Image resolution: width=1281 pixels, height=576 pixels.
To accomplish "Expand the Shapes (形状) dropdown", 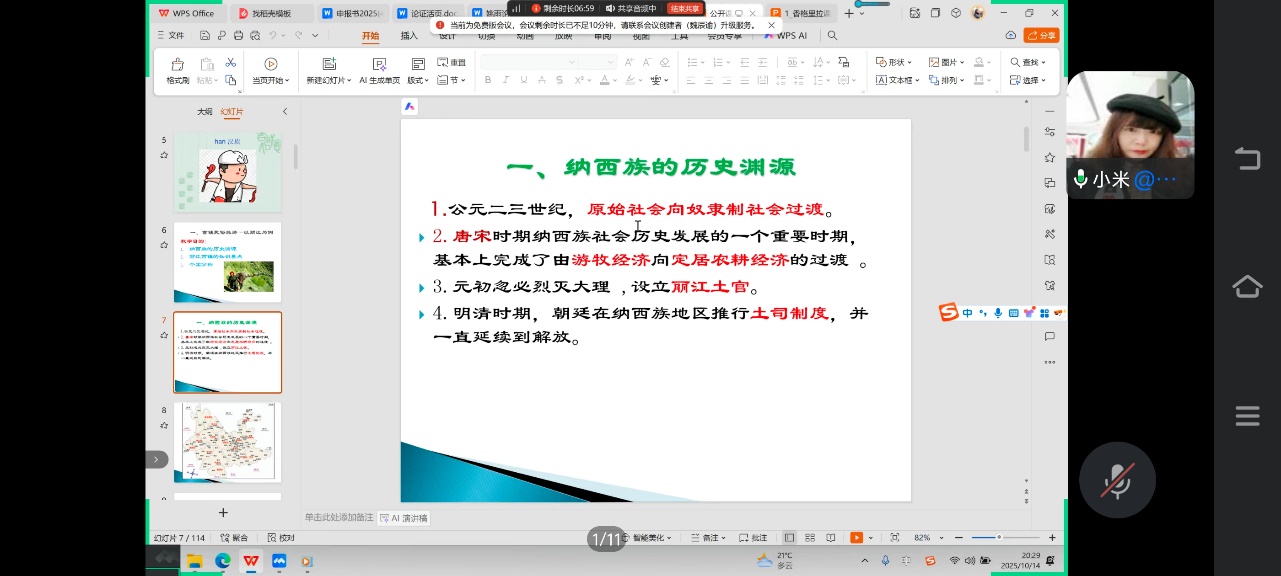I will click(x=894, y=62).
